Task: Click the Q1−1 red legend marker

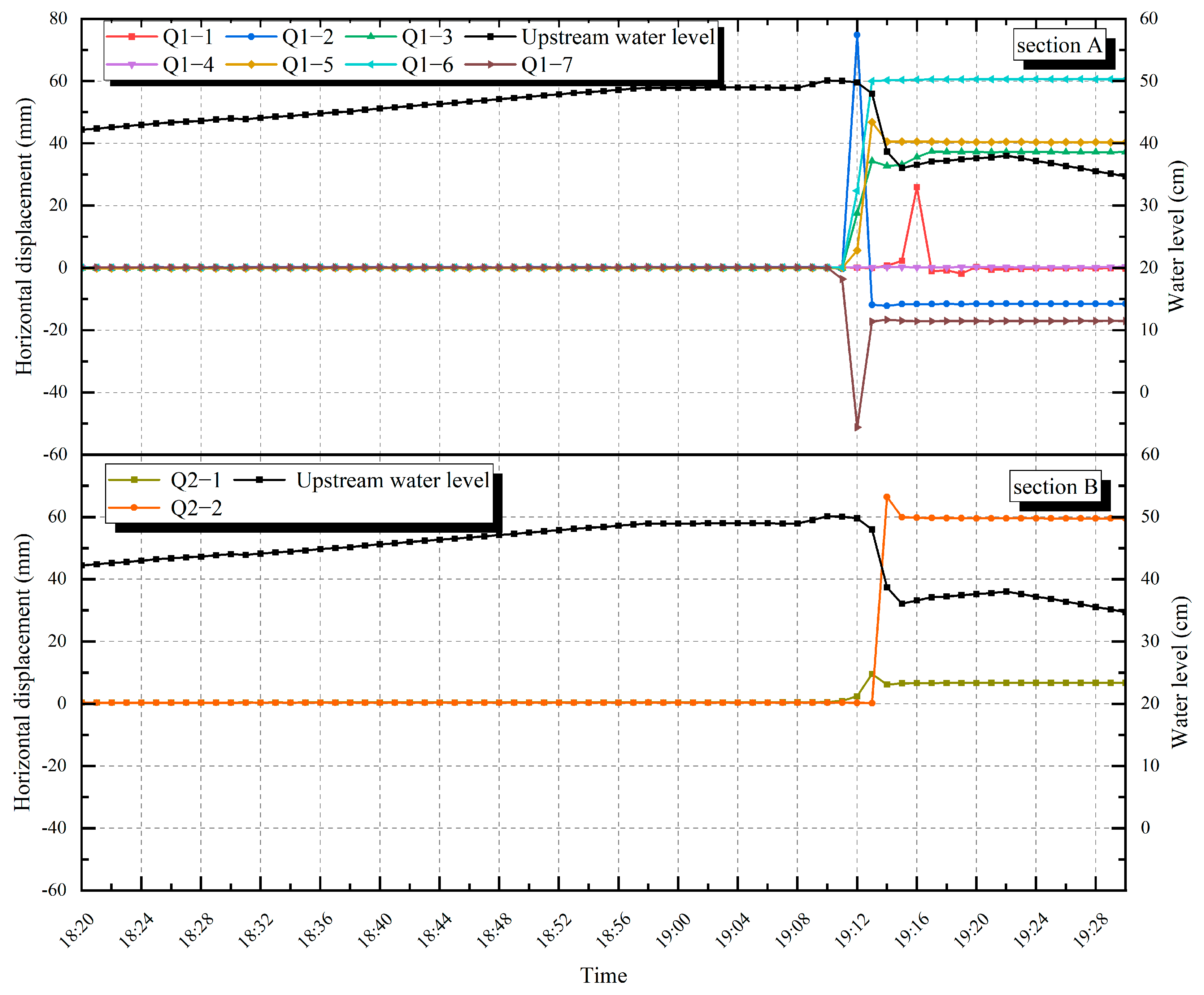Action: pos(132,37)
